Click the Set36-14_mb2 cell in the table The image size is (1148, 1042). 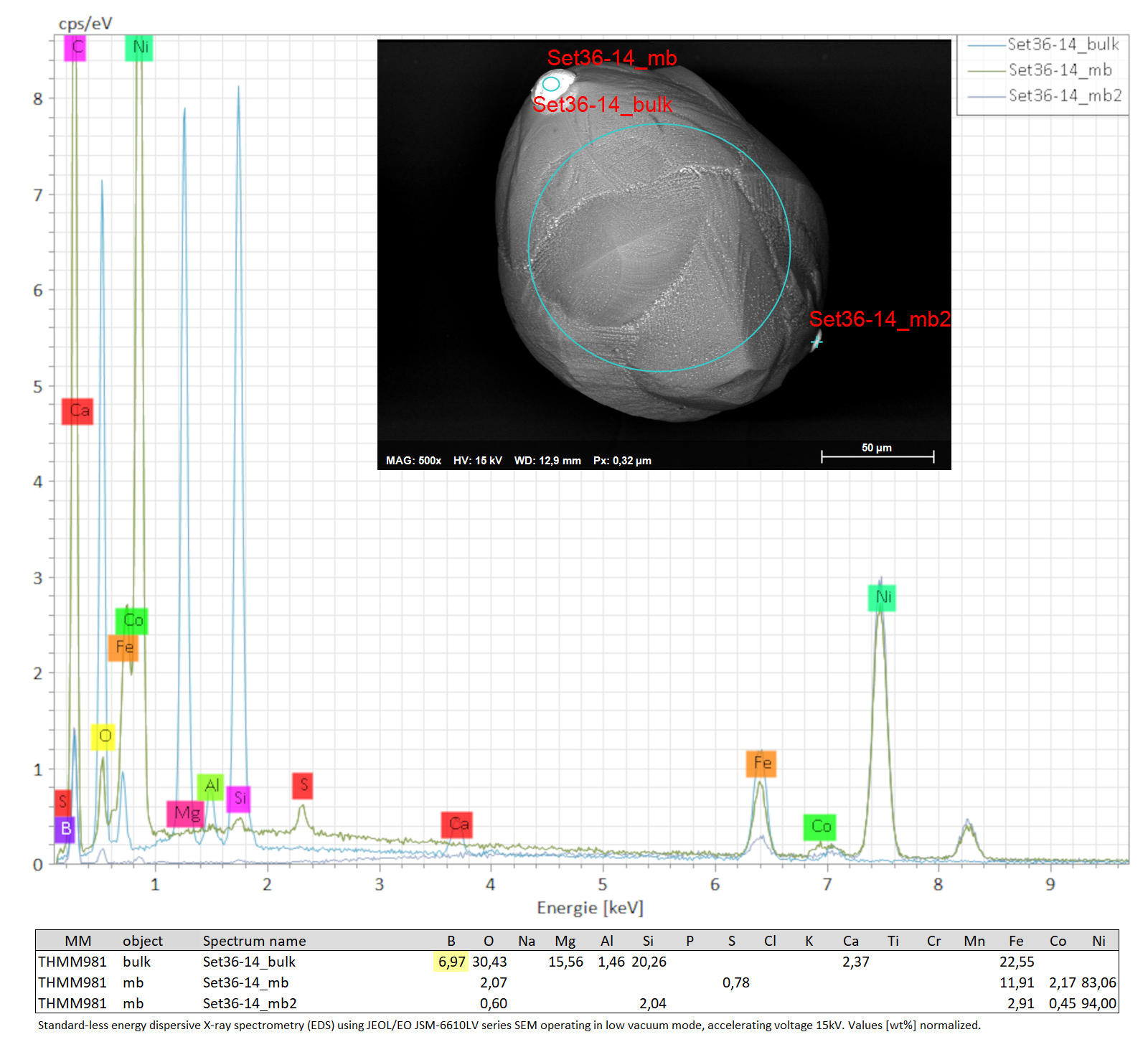250,1003
